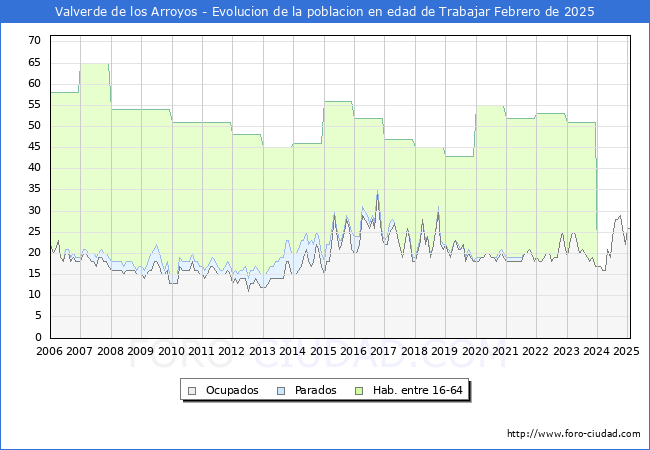Click the 2018 x-axis year label
This screenshot has width=650, height=450.
pos(415,351)
